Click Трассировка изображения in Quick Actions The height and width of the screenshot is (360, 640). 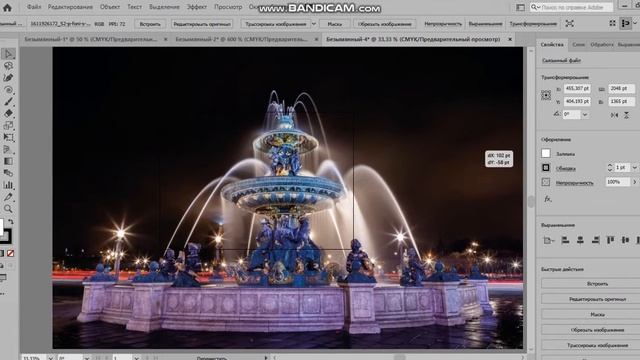[x=598, y=346]
